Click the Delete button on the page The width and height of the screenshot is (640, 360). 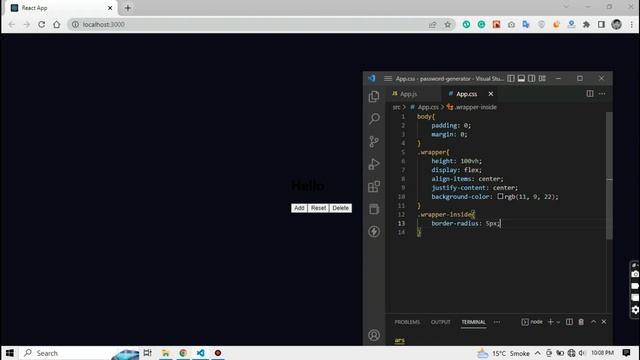point(340,208)
